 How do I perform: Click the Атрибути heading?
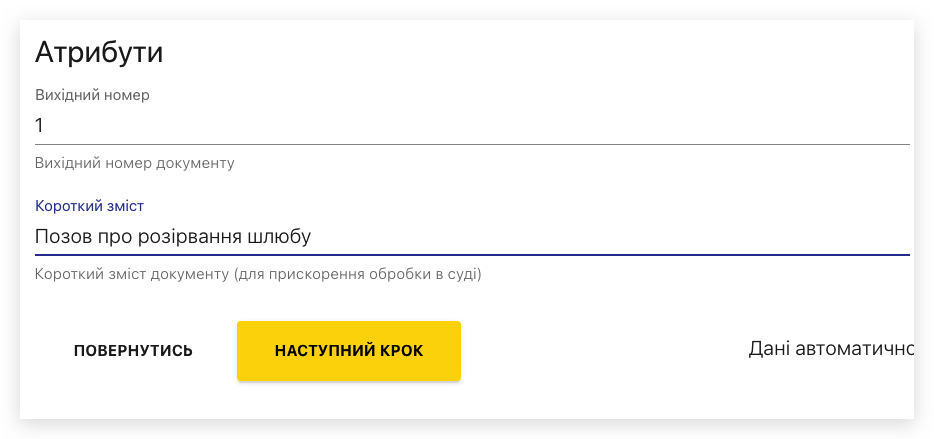tap(99, 52)
